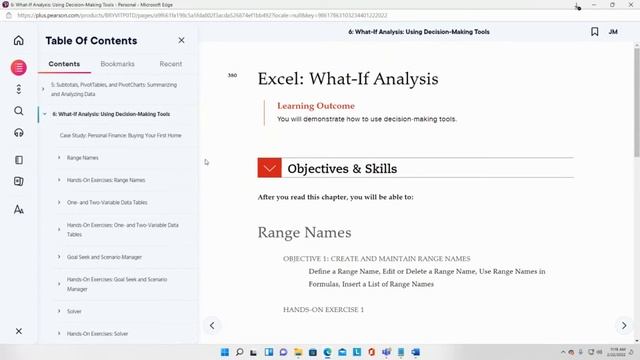Click the Hands-On Exercise 1 text

323,310
